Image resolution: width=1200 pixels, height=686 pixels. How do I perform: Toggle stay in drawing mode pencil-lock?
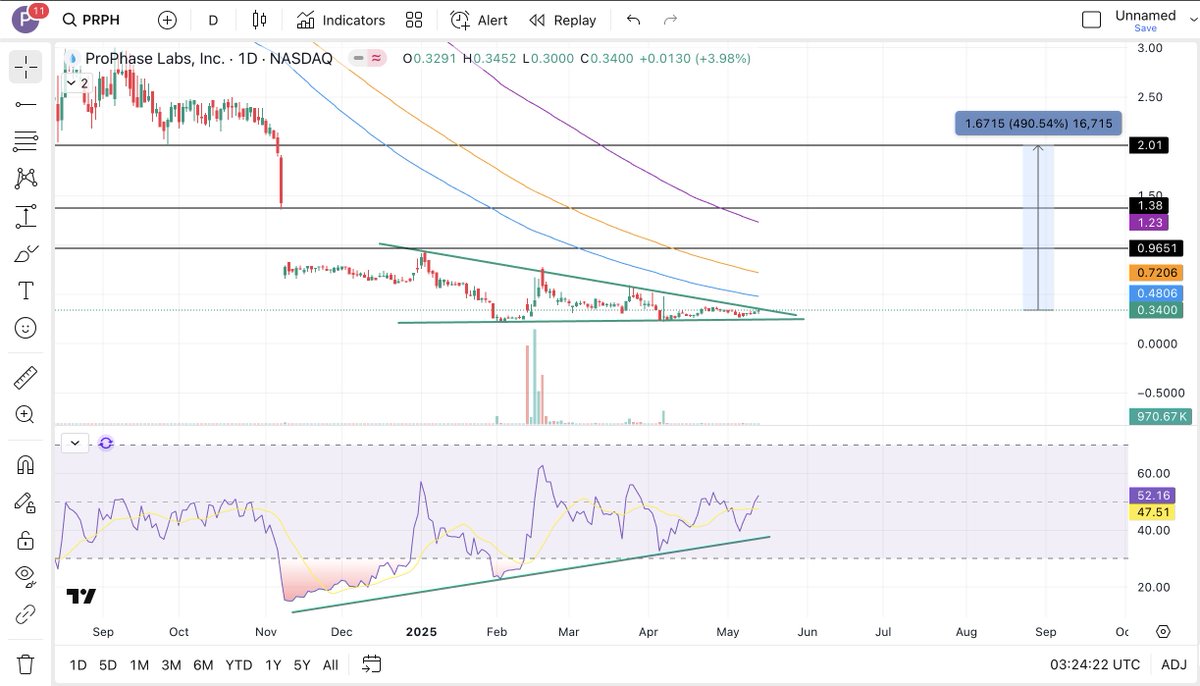point(26,502)
